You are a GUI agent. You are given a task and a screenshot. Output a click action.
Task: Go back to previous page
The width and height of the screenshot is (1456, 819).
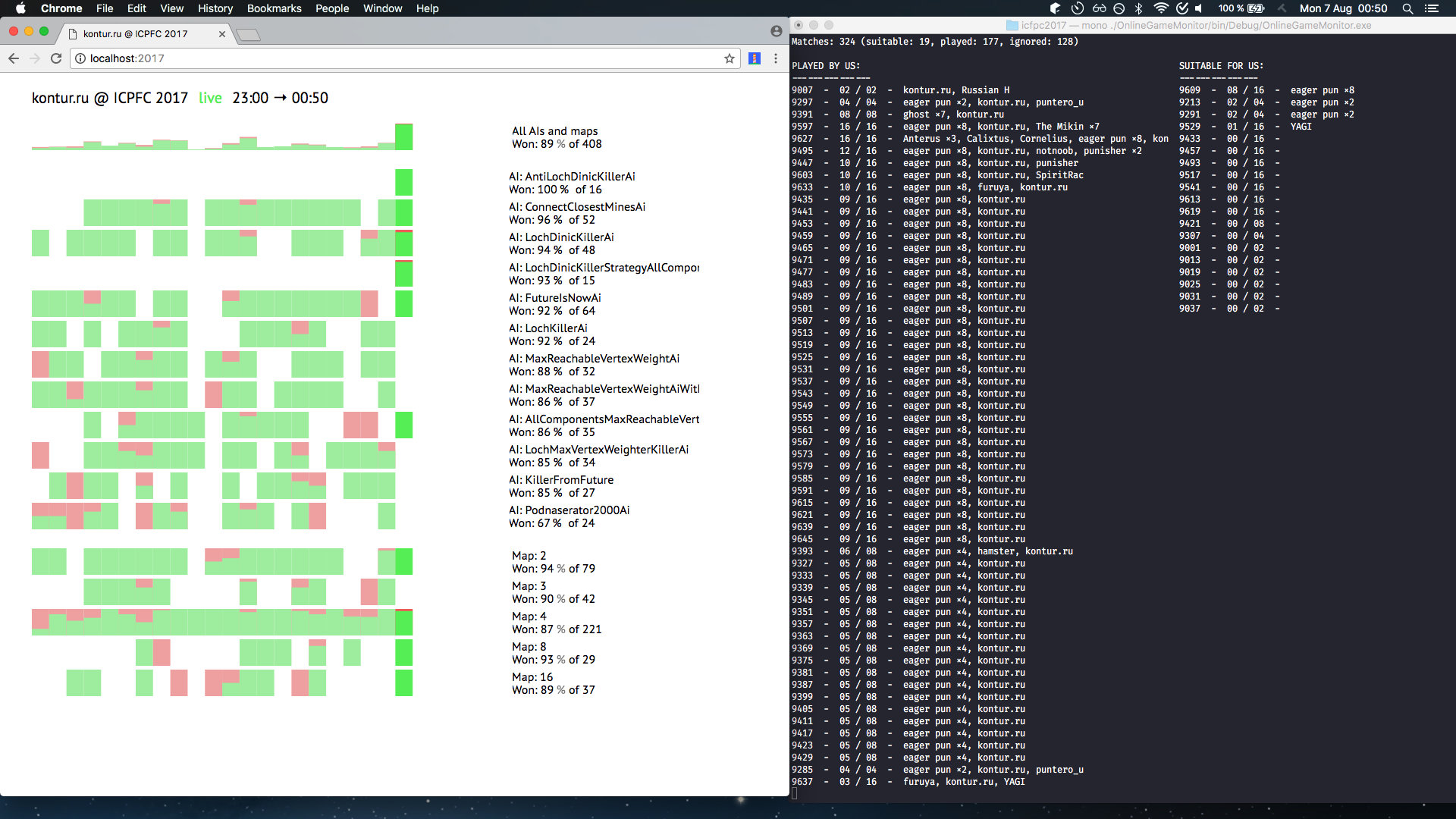coord(14,58)
